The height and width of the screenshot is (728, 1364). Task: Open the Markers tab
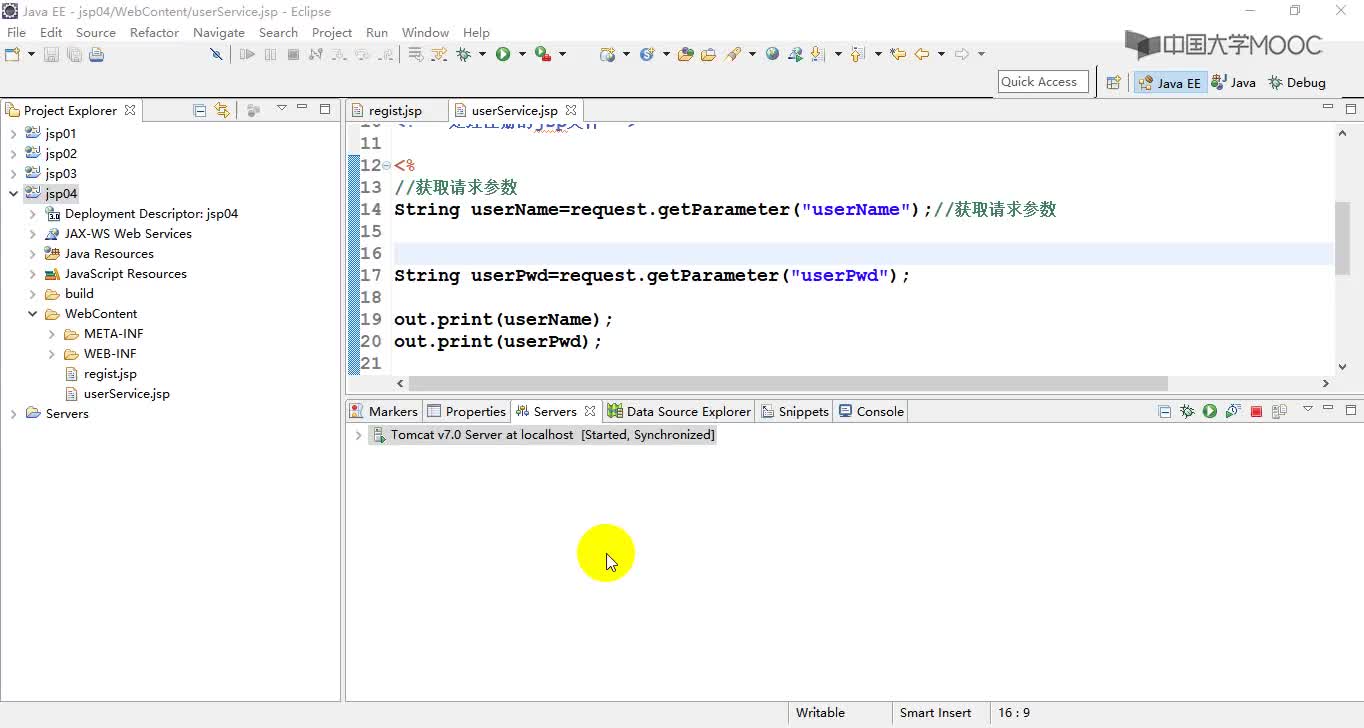[x=384, y=411]
